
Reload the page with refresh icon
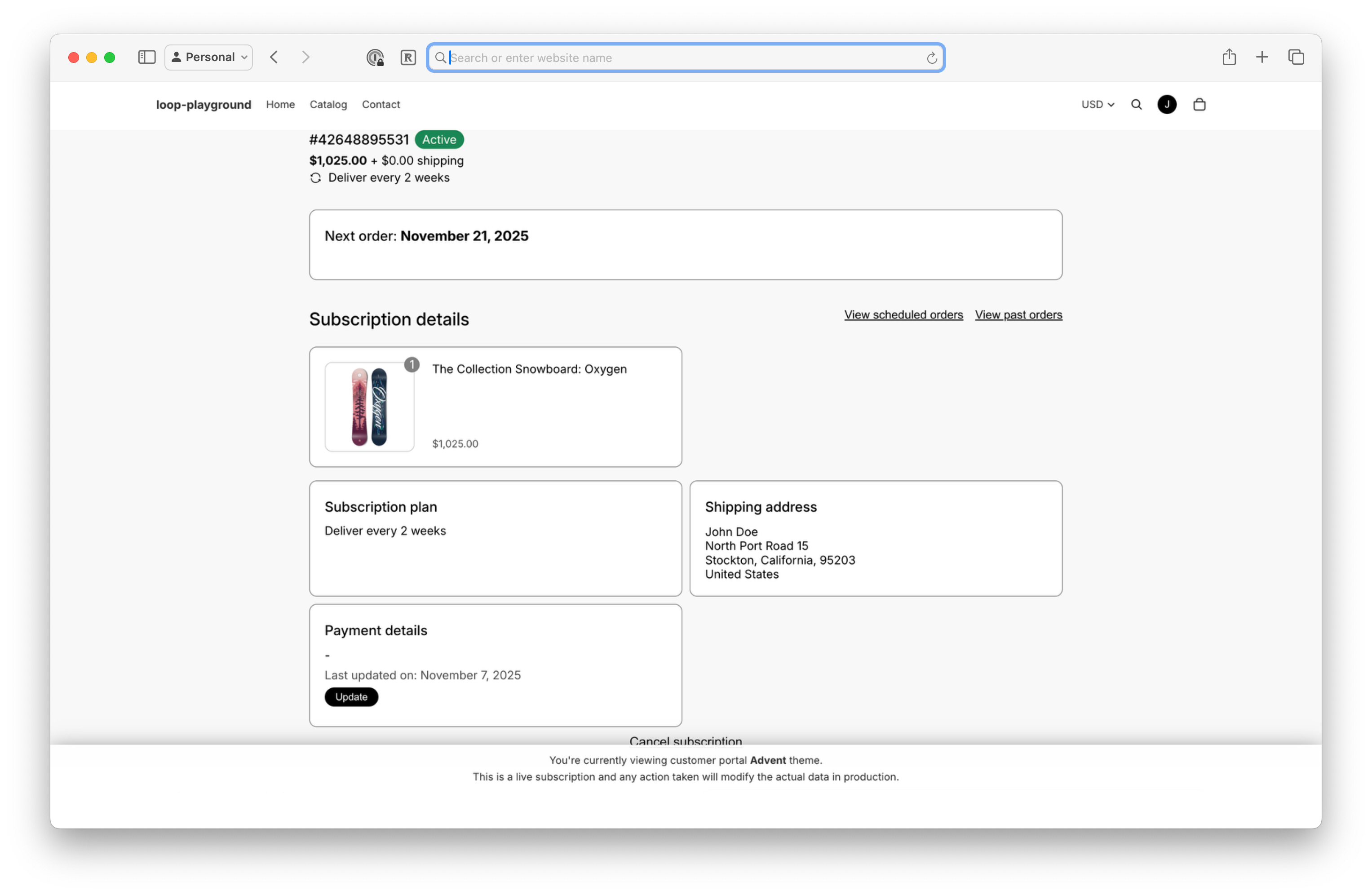click(932, 58)
